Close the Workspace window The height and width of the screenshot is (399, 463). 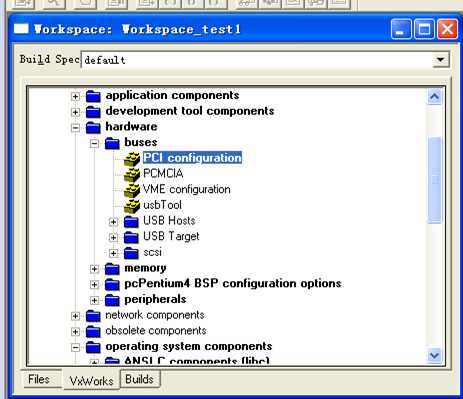tap(447, 29)
